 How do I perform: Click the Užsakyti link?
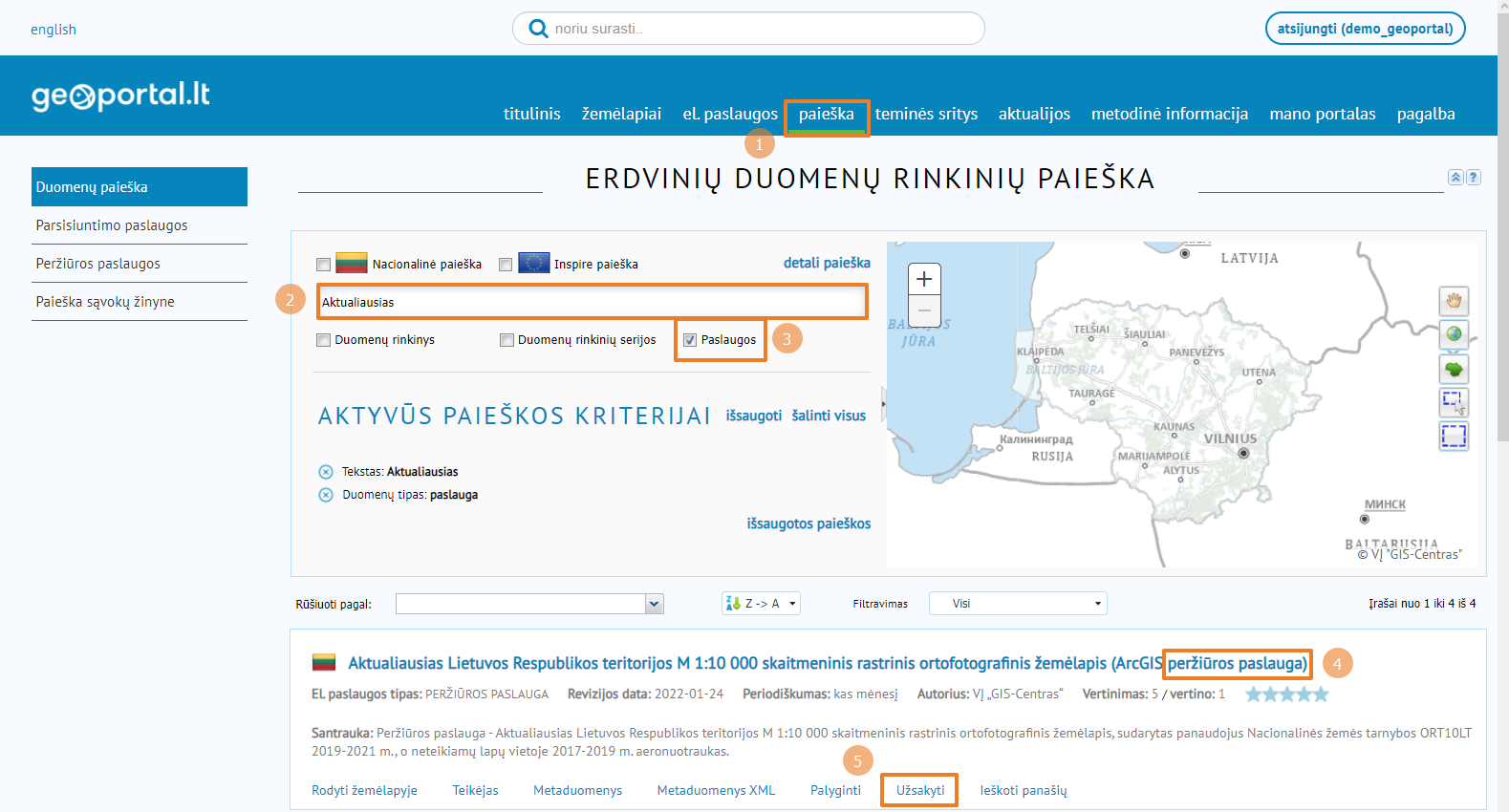point(919,790)
